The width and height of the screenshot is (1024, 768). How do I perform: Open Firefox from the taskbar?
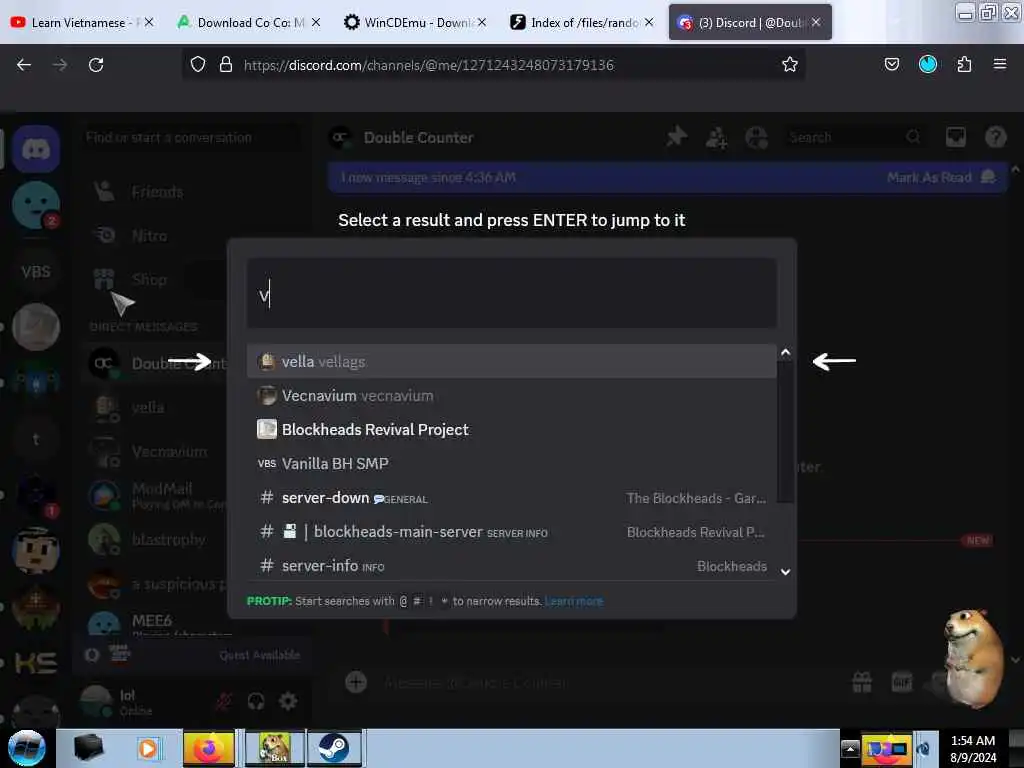(x=208, y=748)
